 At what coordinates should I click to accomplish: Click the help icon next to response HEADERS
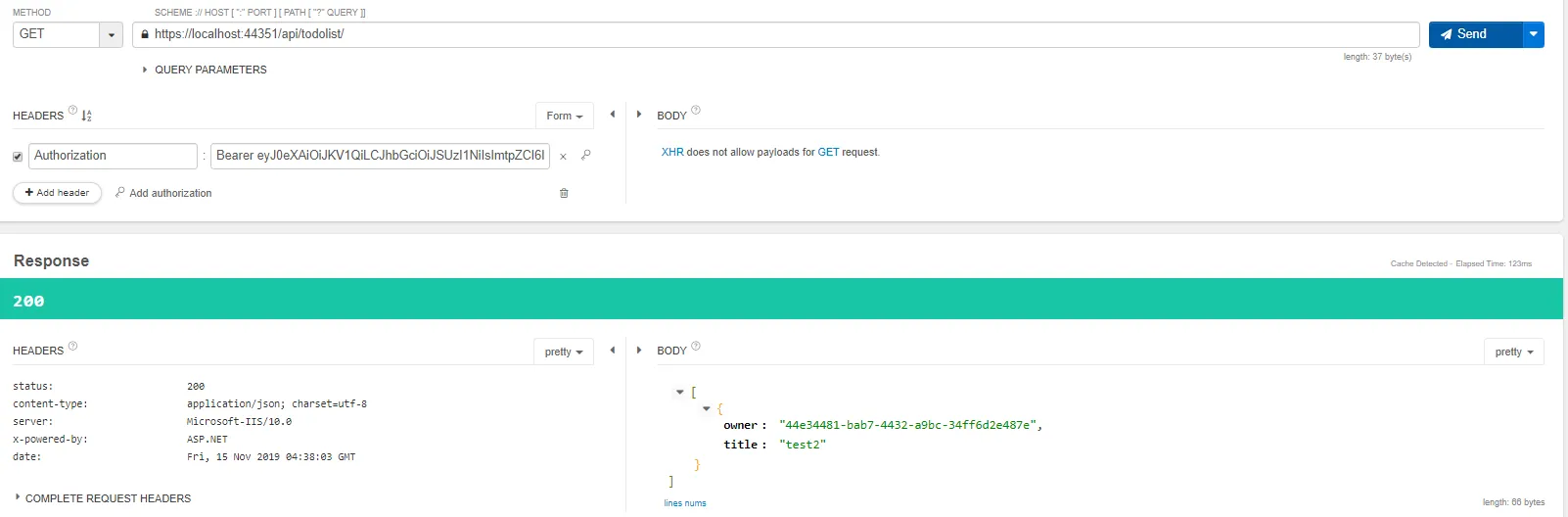coord(72,346)
